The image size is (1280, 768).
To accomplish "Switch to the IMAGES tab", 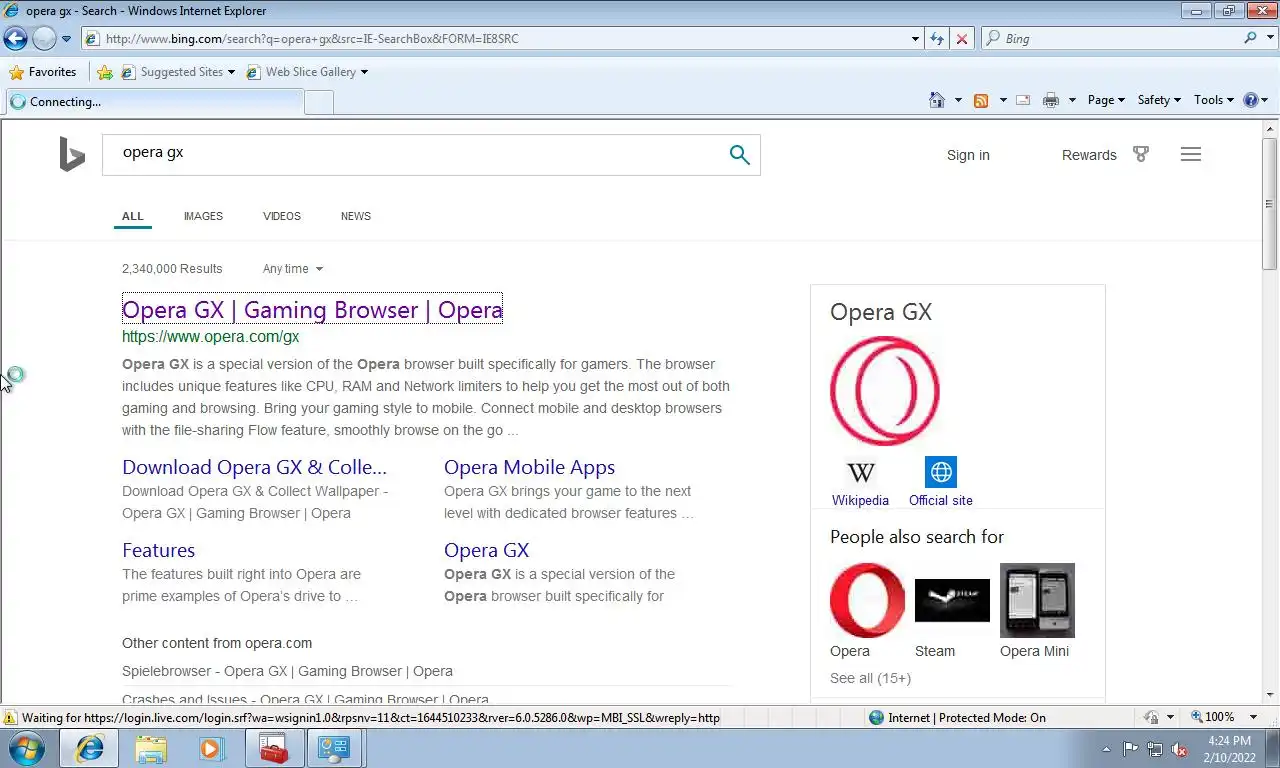I will pos(203,216).
